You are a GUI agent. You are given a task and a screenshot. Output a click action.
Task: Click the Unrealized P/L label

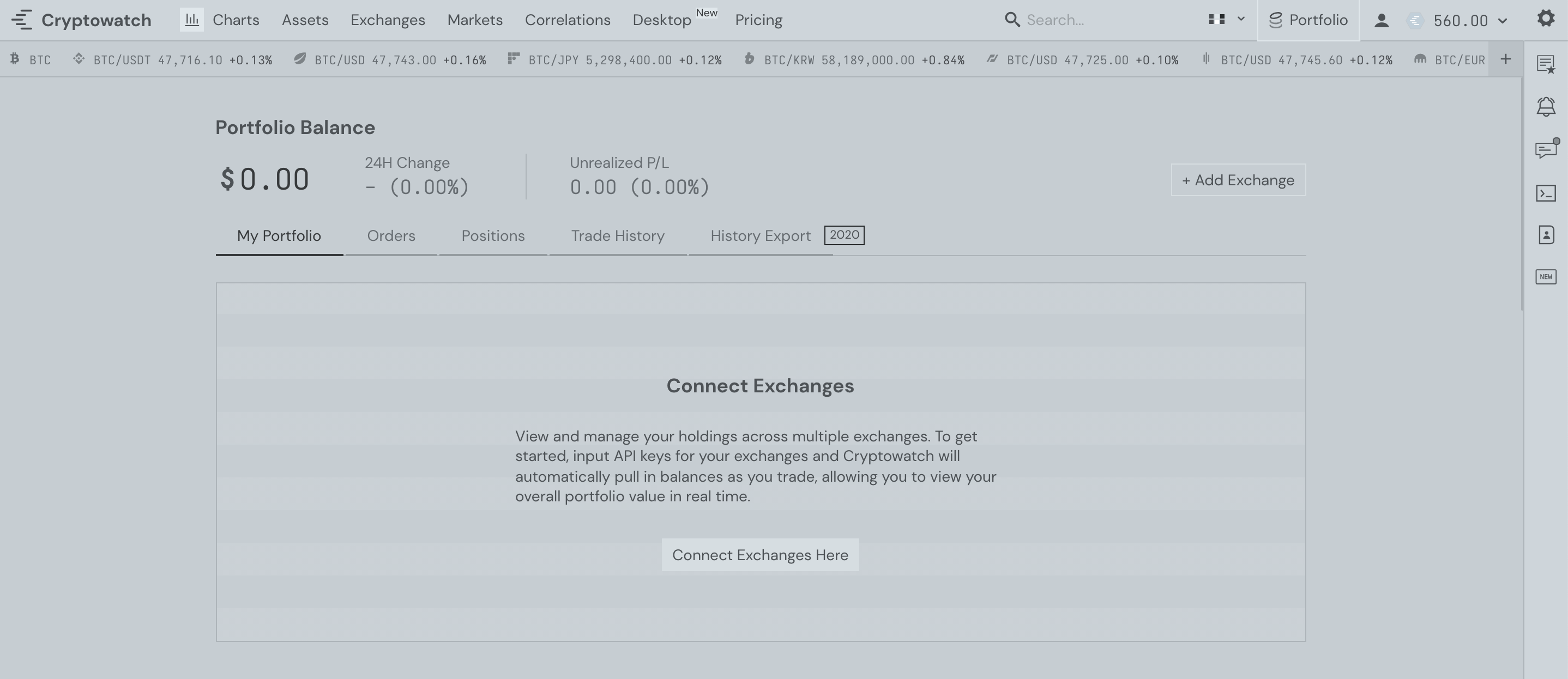click(619, 163)
